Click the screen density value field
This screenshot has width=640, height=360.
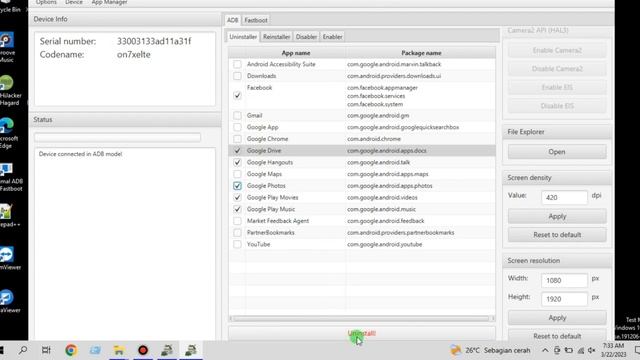click(x=564, y=198)
